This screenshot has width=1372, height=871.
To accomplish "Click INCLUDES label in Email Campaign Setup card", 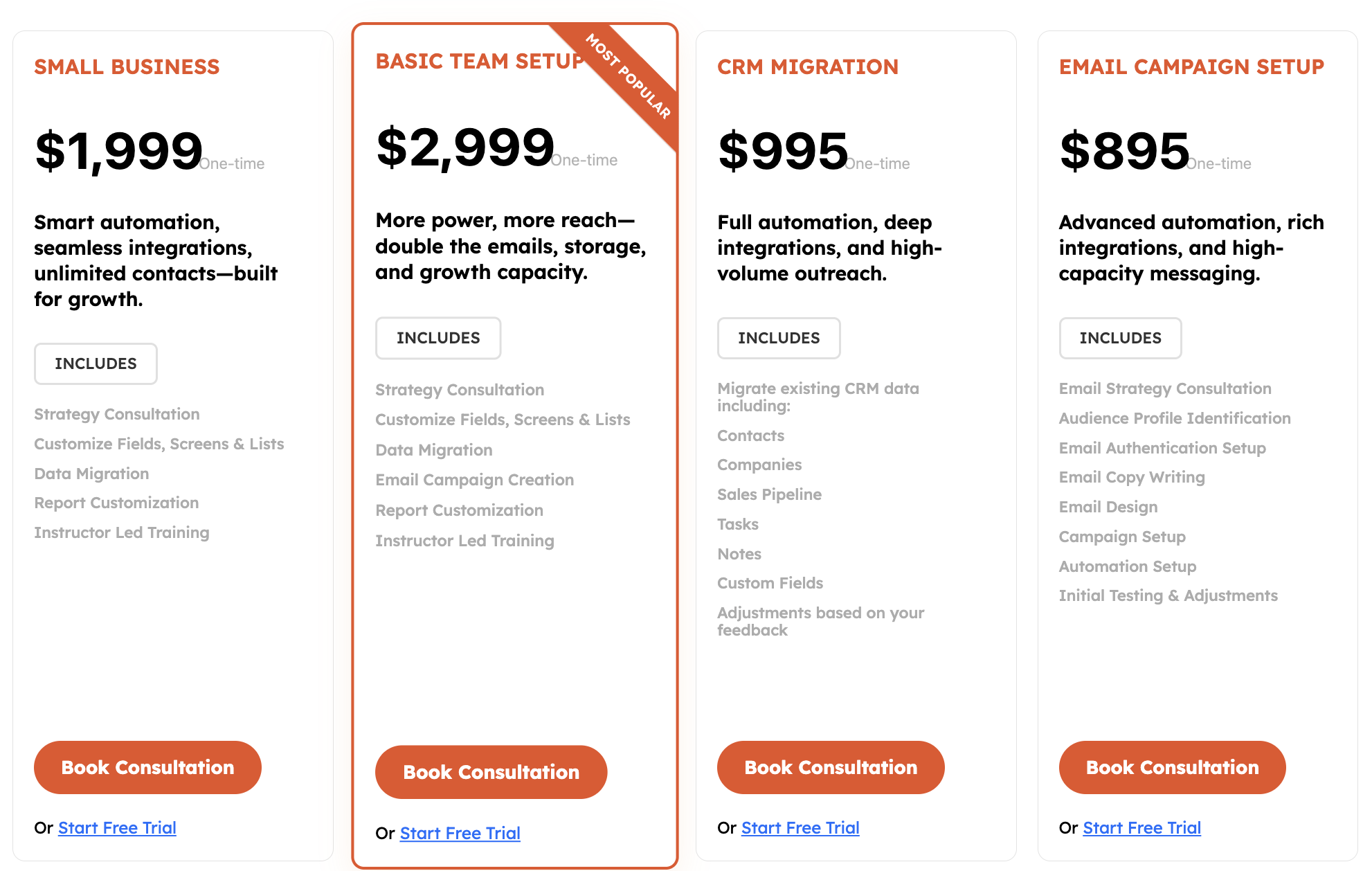I will tap(1120, 338).
